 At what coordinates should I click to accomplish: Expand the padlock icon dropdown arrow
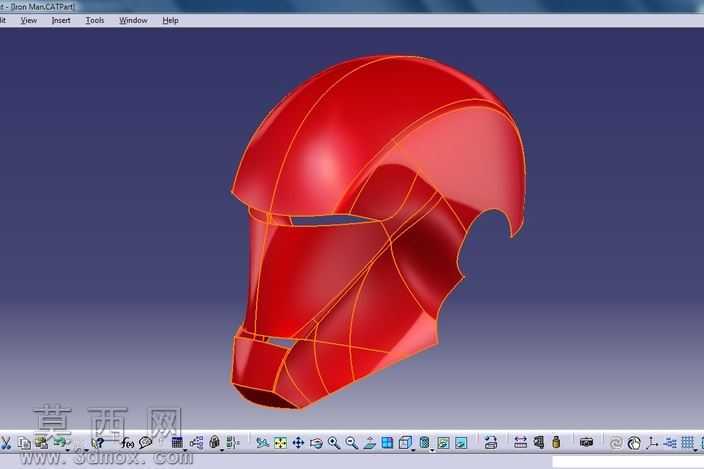(x=222, y=449)
